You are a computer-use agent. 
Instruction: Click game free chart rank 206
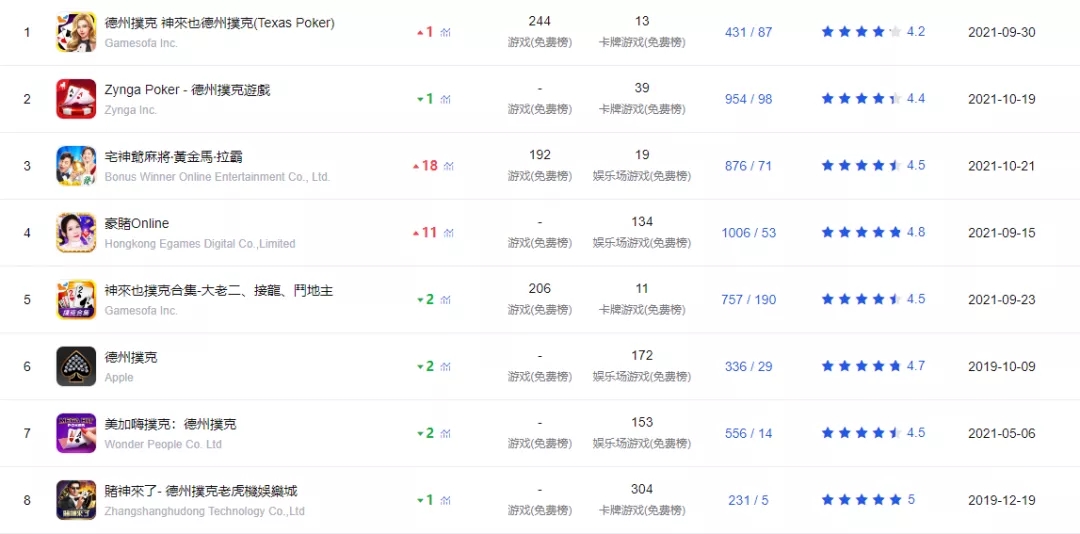[539, 289]
